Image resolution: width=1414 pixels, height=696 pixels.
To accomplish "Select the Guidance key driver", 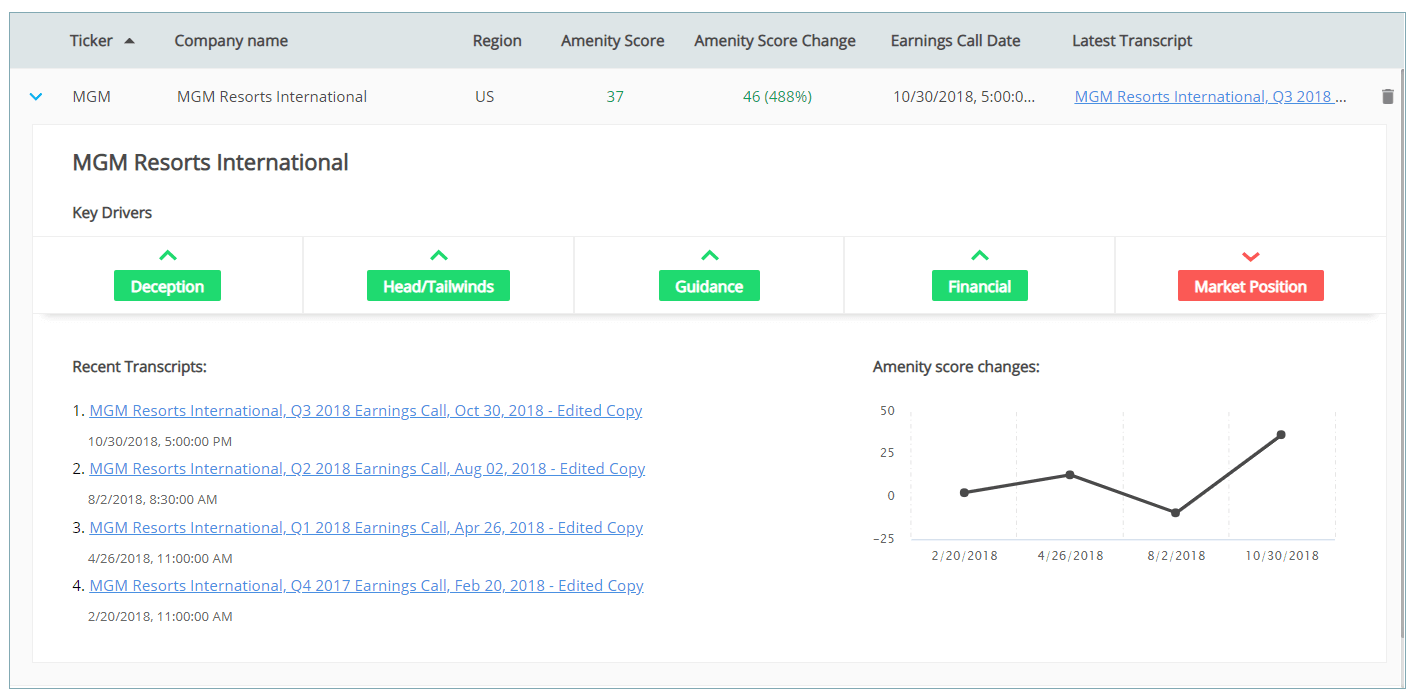I will (x=709, y=286).
